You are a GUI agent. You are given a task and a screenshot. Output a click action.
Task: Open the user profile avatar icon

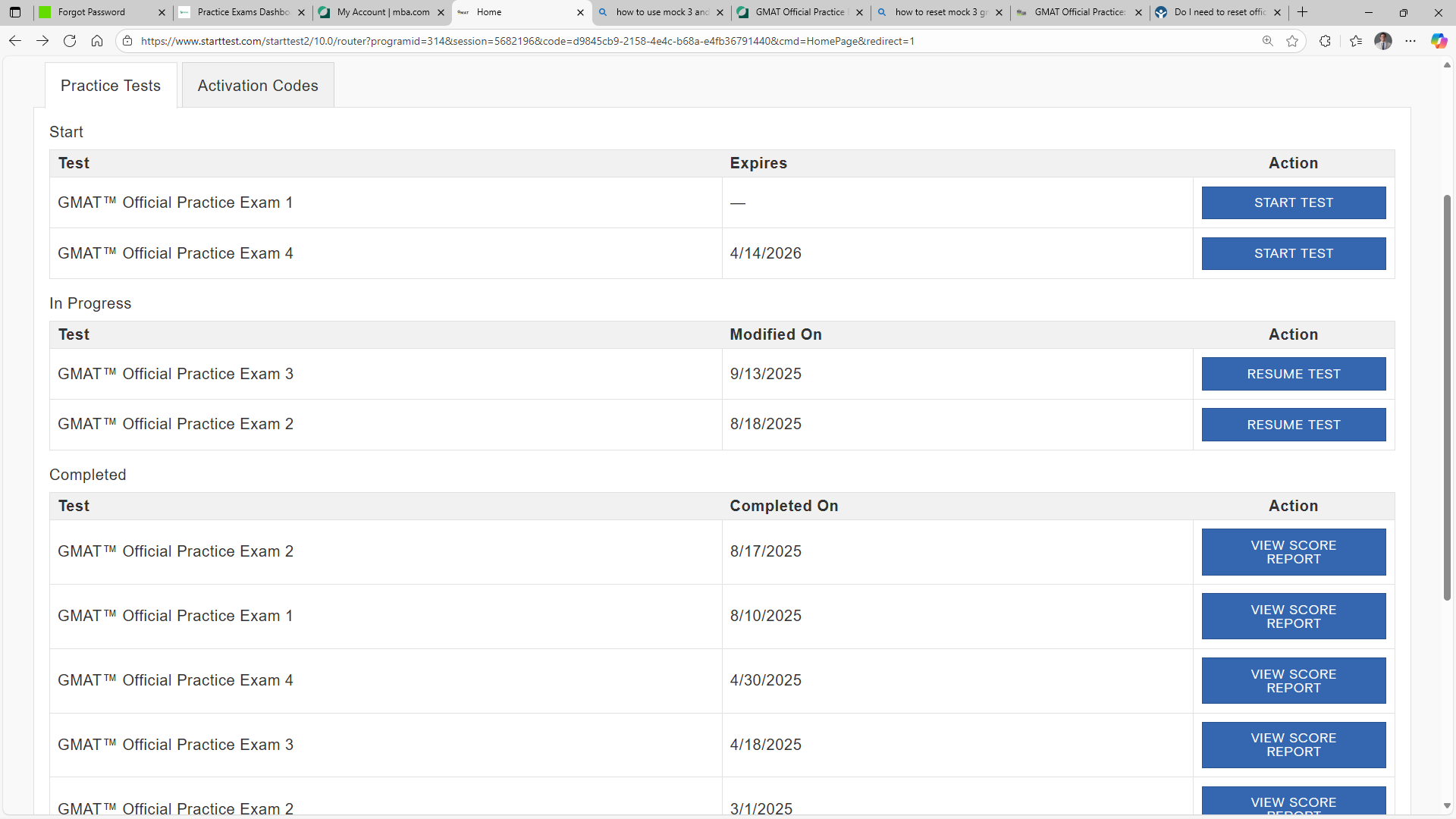[x=1383, y=41]
